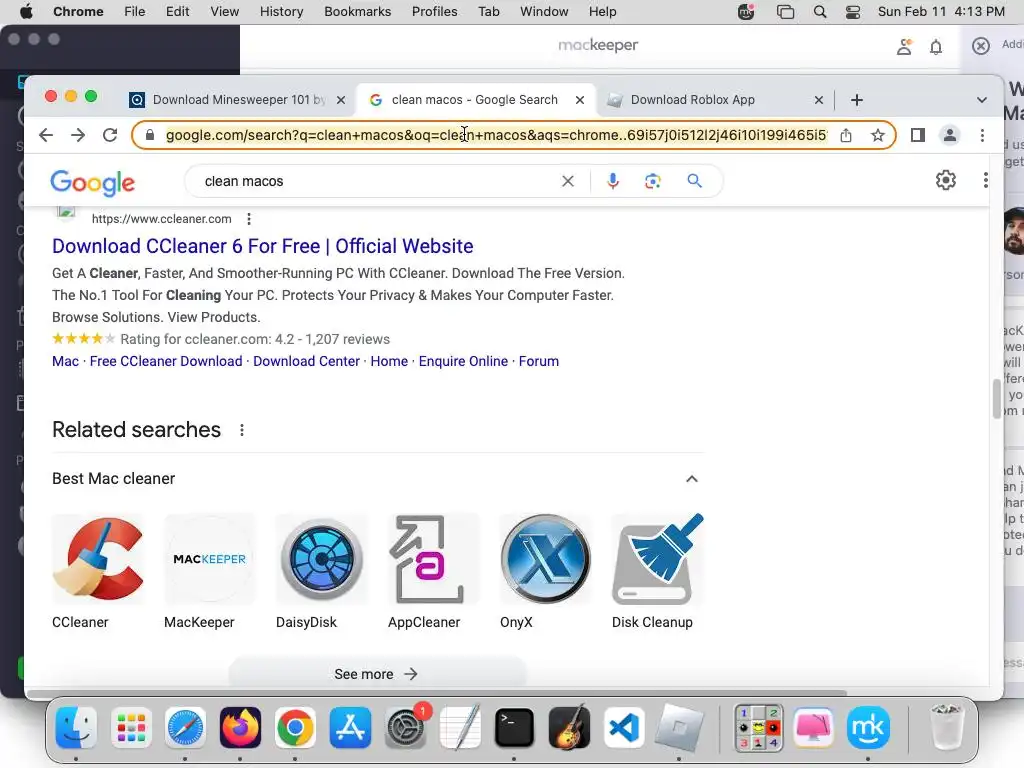Open the Trash in the Dock
Screen dimensions: 1024x768
point(946,728)
